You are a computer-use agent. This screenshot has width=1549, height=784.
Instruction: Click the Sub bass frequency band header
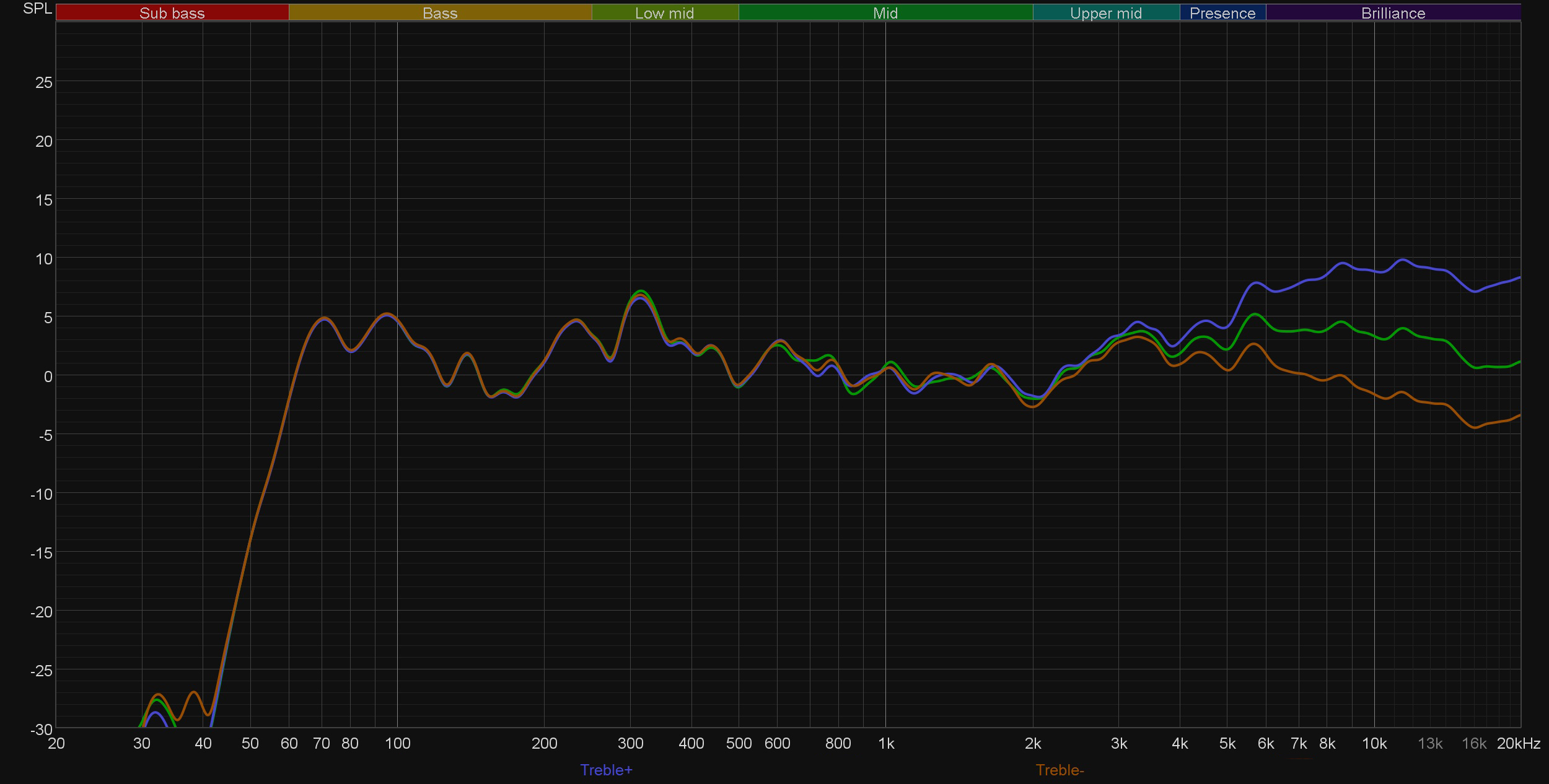click(x=172, y=13)
